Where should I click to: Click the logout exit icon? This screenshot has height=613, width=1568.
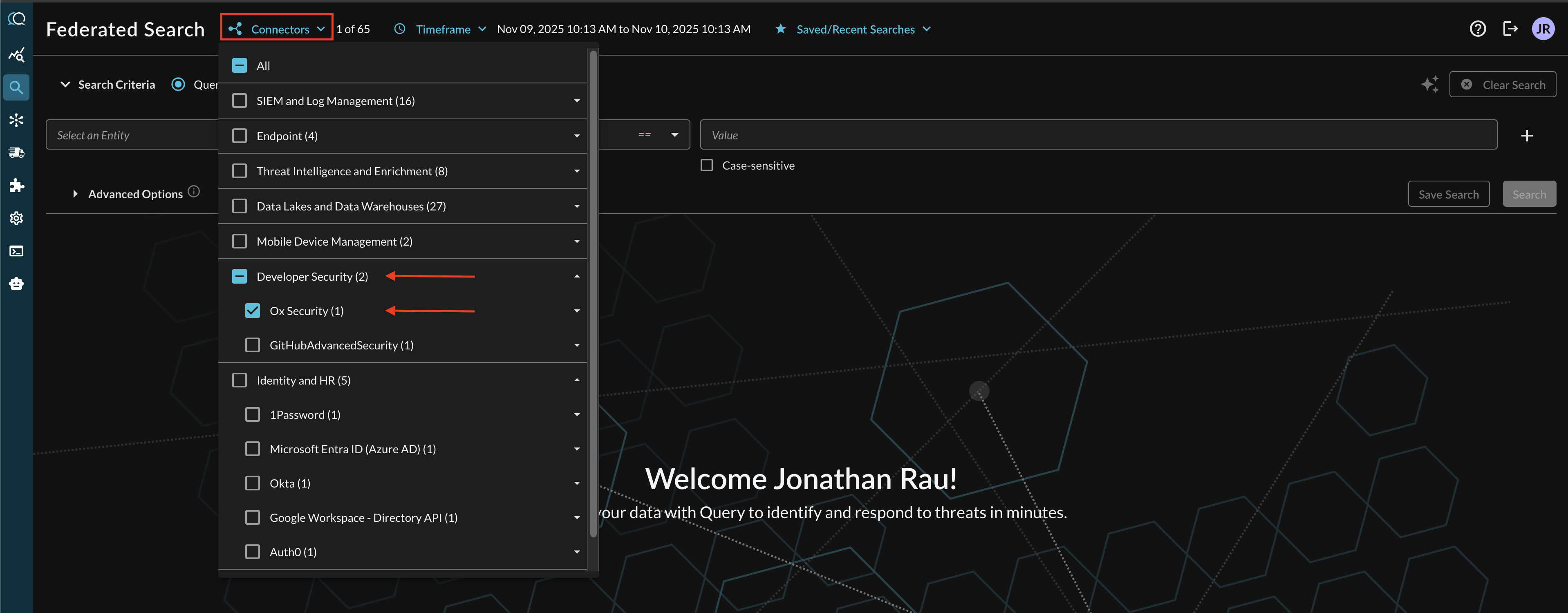pos(1510,29)
